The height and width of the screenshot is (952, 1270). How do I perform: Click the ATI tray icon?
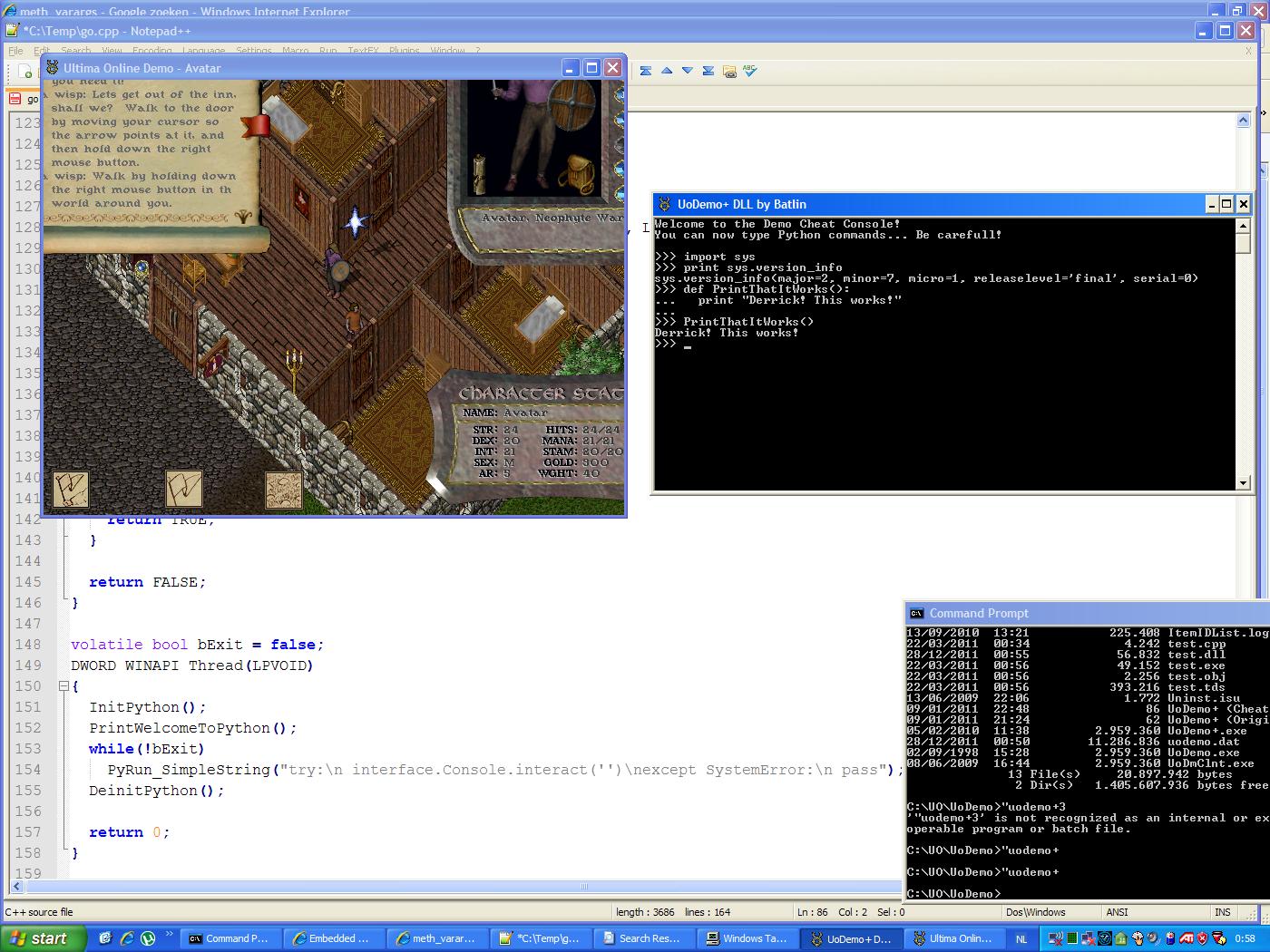[x=1187, y=938]
